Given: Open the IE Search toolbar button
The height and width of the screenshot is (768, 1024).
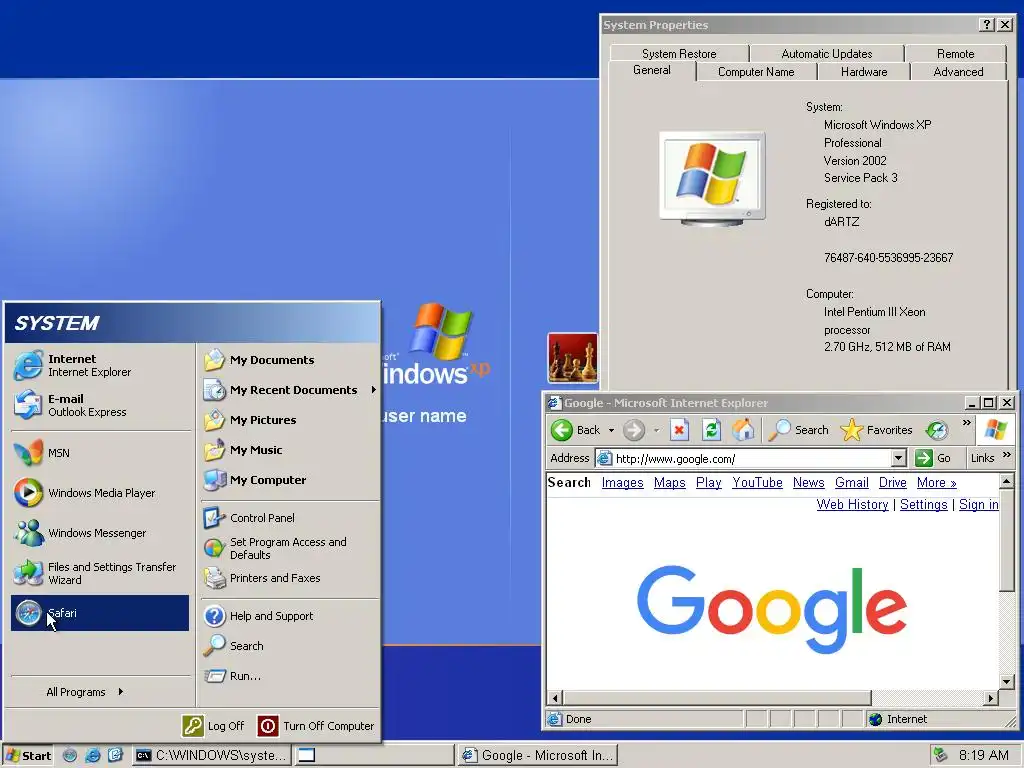Looking at the screenshot, I should 798,430.
